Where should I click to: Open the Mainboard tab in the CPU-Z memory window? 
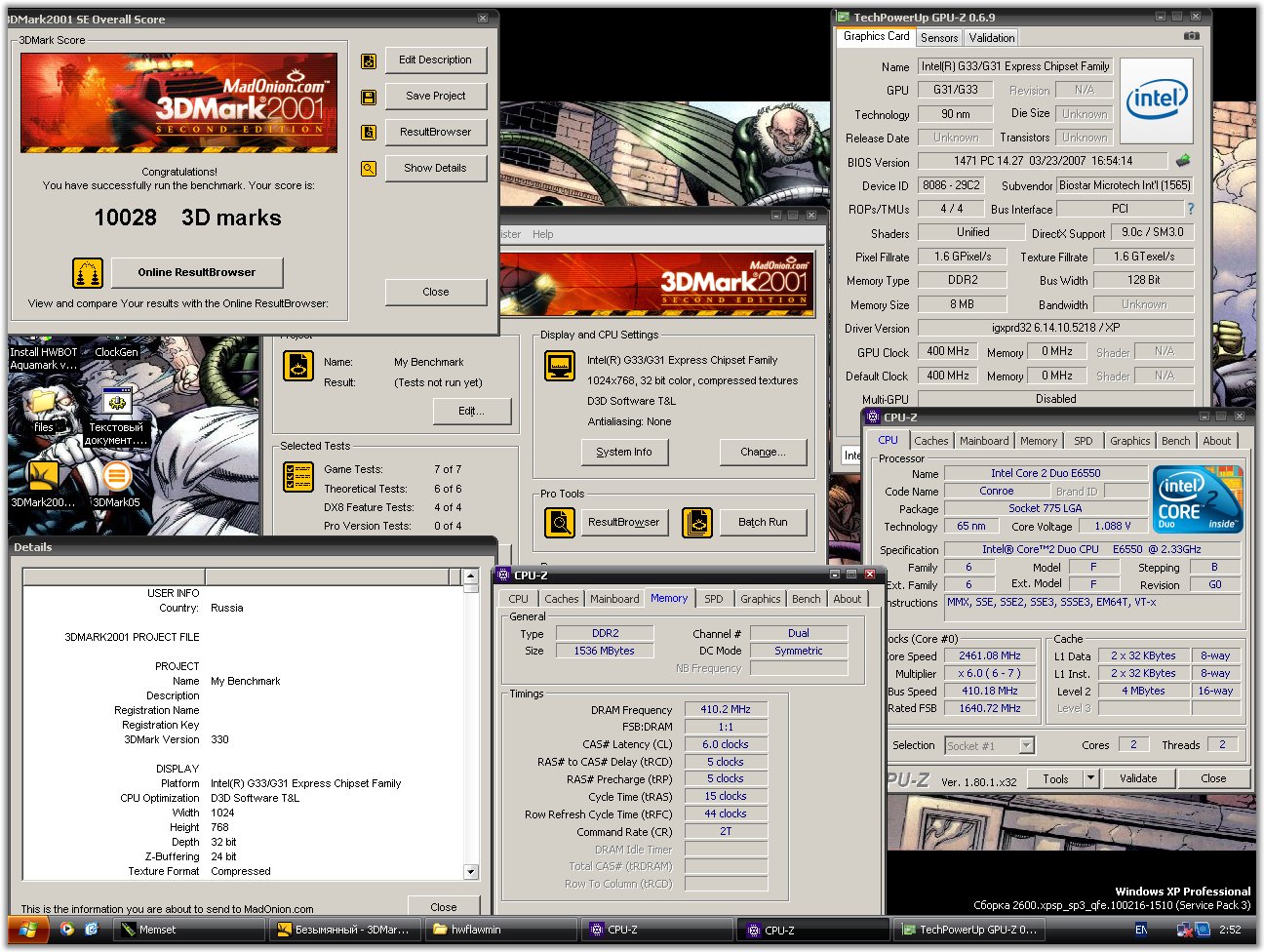coord(614,599)
